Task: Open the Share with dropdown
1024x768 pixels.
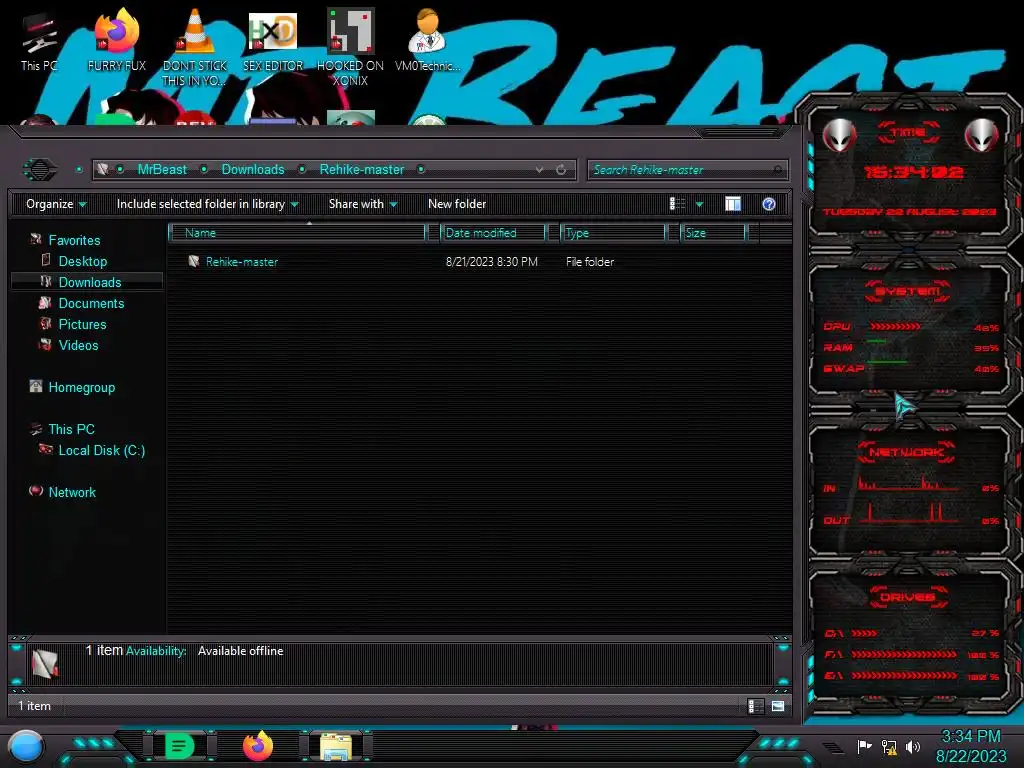Action: (363, 204)
